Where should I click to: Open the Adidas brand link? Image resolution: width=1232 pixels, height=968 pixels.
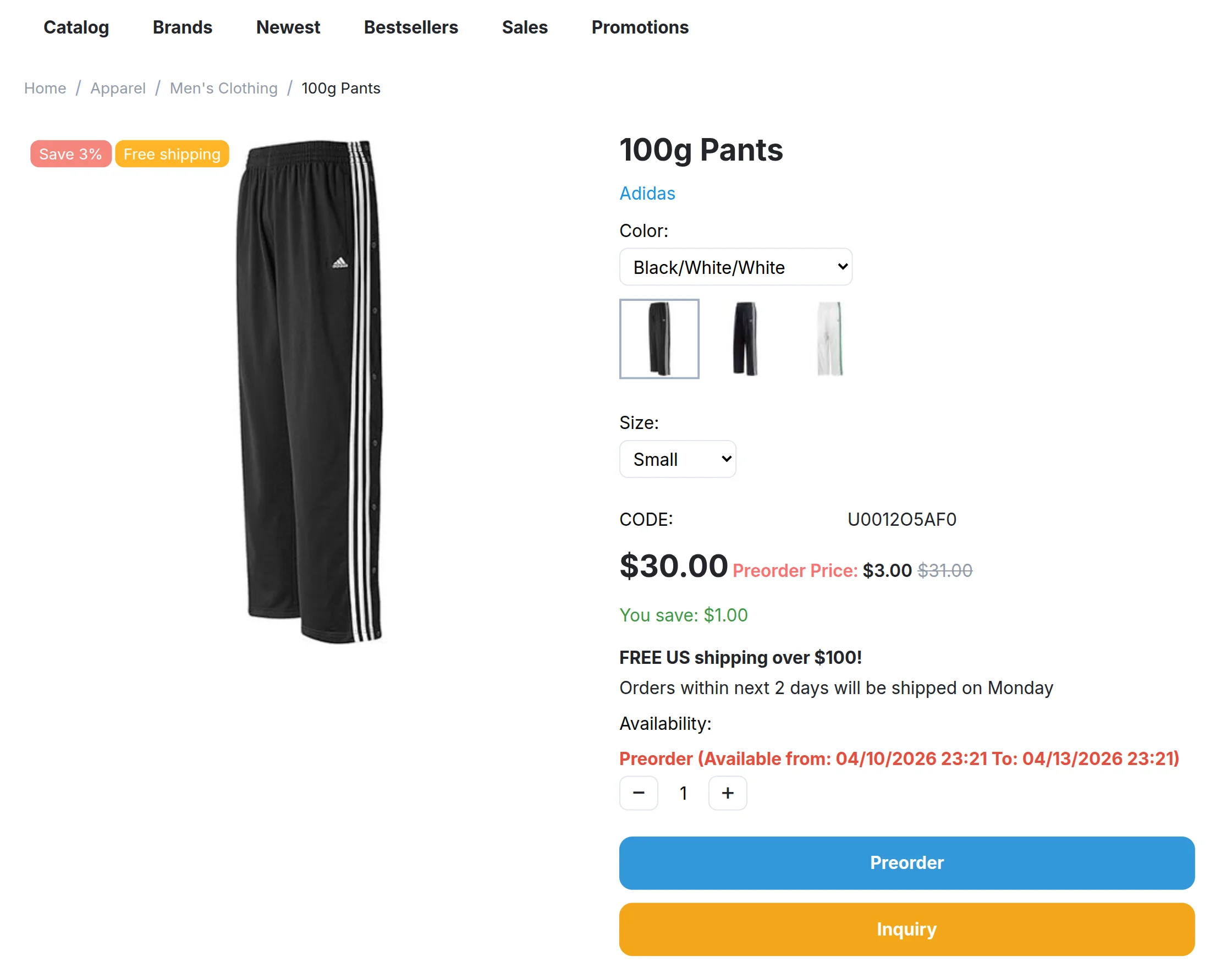[647, 193]
